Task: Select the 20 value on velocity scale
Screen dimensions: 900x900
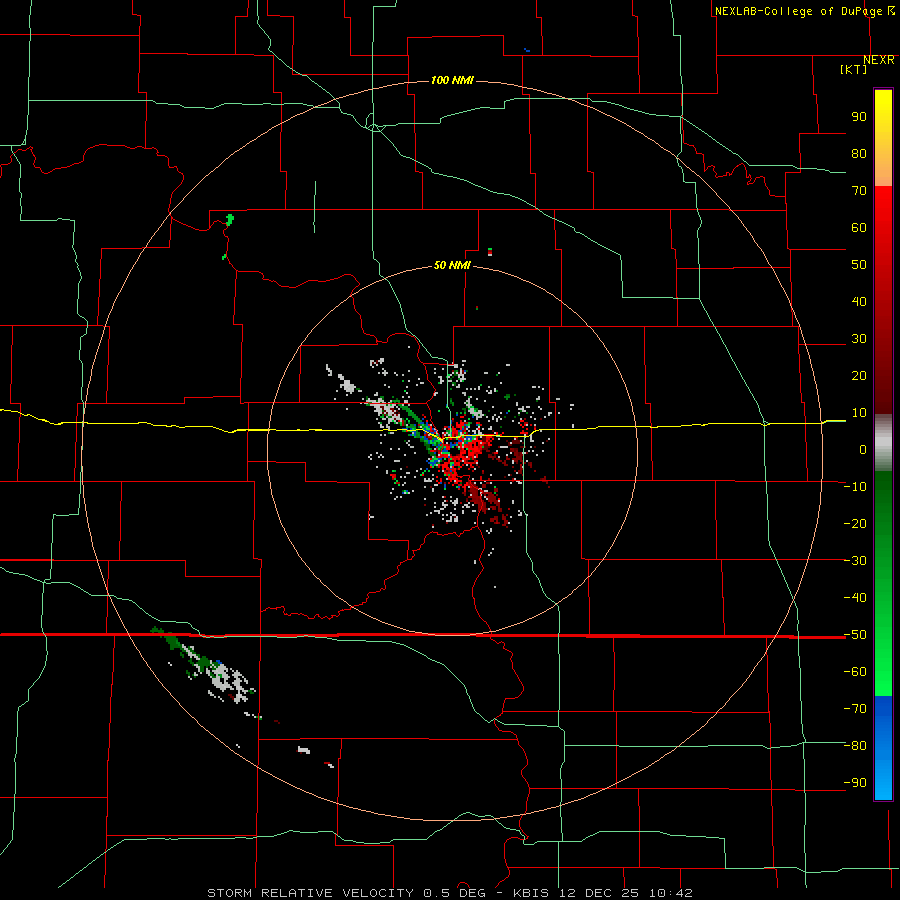Action: click(x=859, y=376)
